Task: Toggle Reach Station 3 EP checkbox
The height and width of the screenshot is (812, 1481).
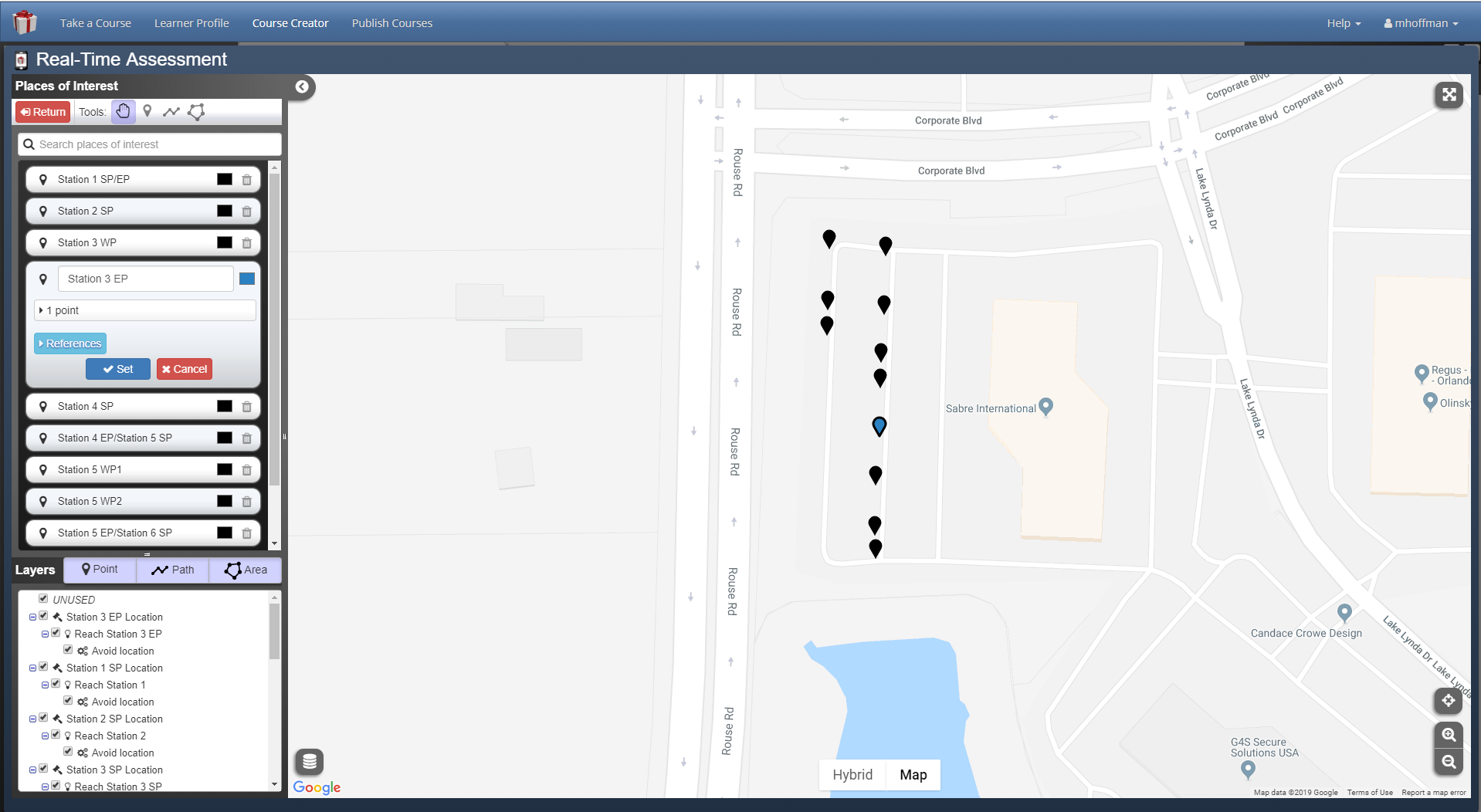Action: click(56, 633)
